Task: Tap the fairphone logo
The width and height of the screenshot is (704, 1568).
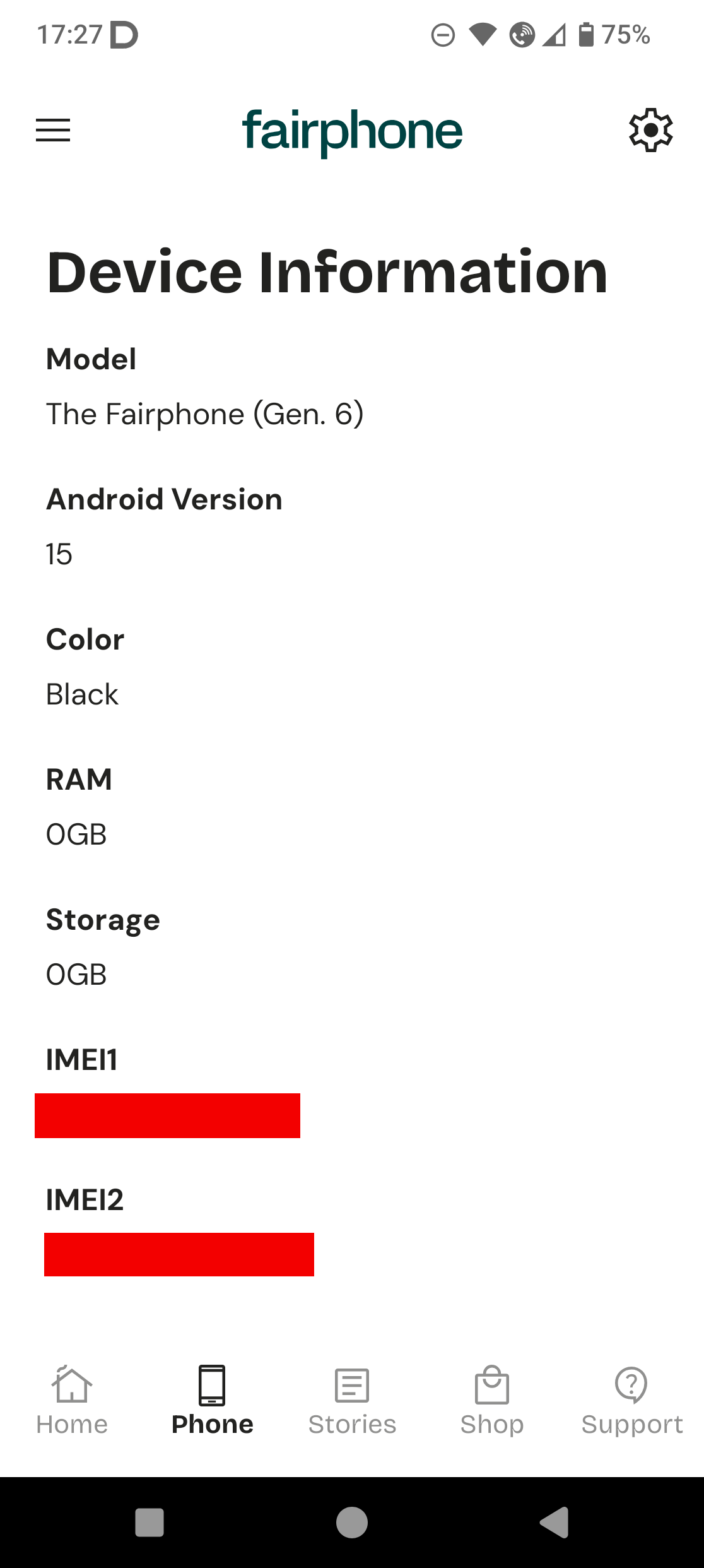Action: pyautogui.click(x=352, y=131)
